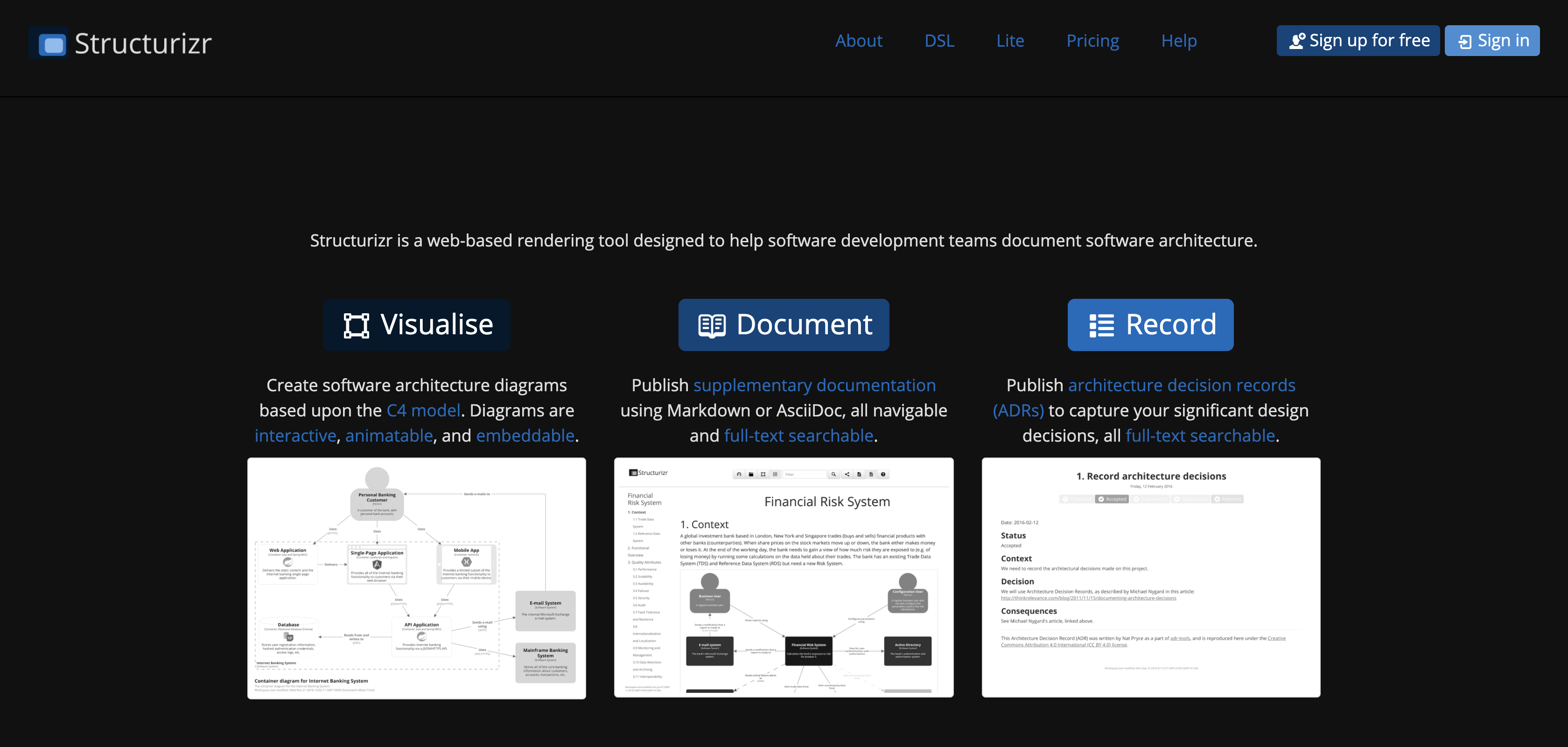Click the user-plus icon on Sign up

(x=1296, y=41)
